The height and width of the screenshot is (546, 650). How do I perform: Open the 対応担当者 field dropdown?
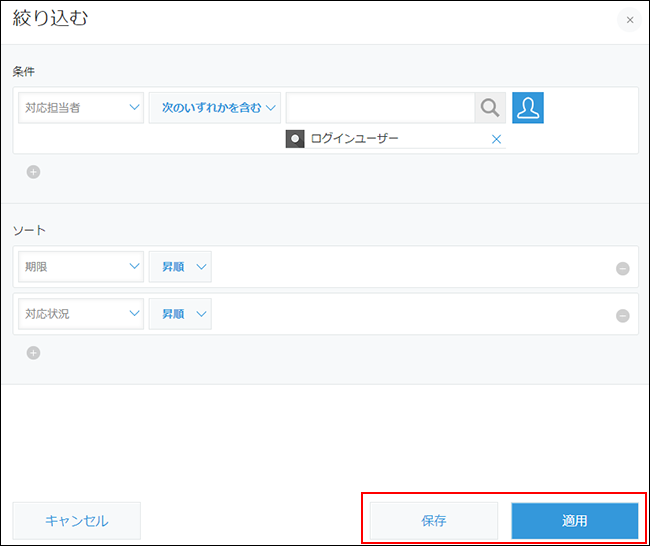pyautogui.click(x=81, y=108)
